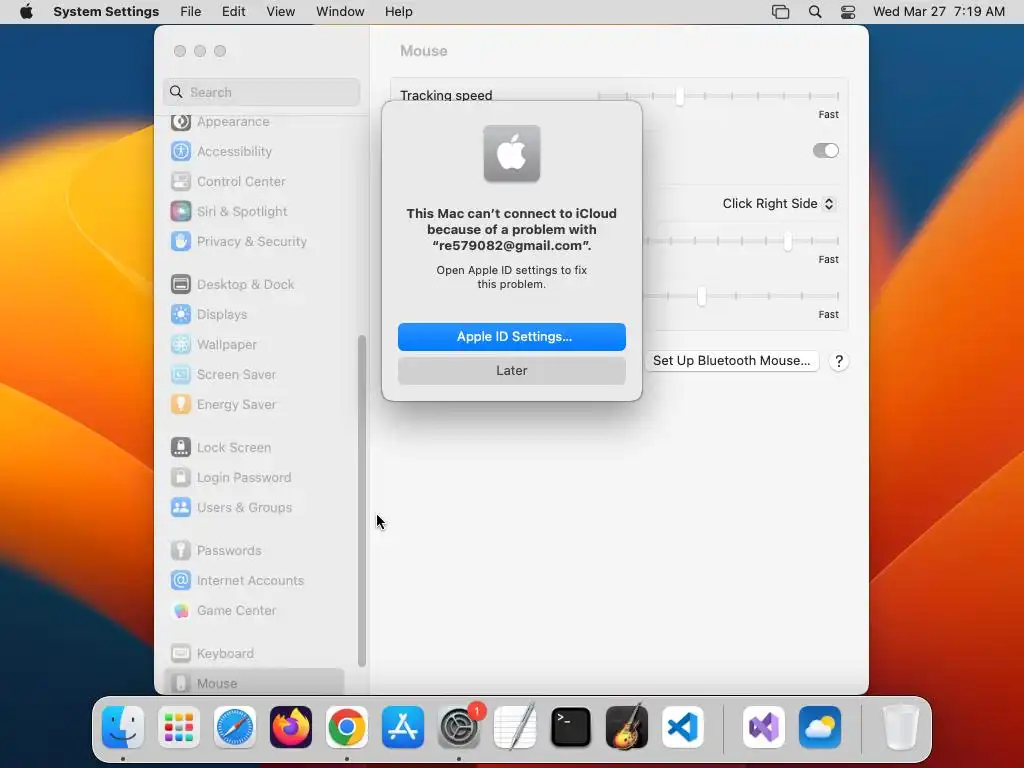Screen dimensions: 1024x768
Task: Click the settings Search field
Action: (x=261, y=92)
